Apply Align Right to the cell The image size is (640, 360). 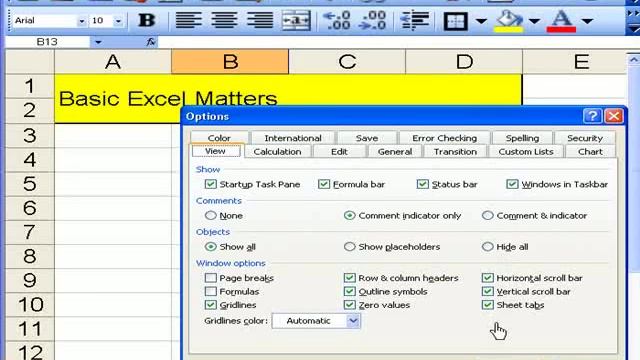[260, 20]
